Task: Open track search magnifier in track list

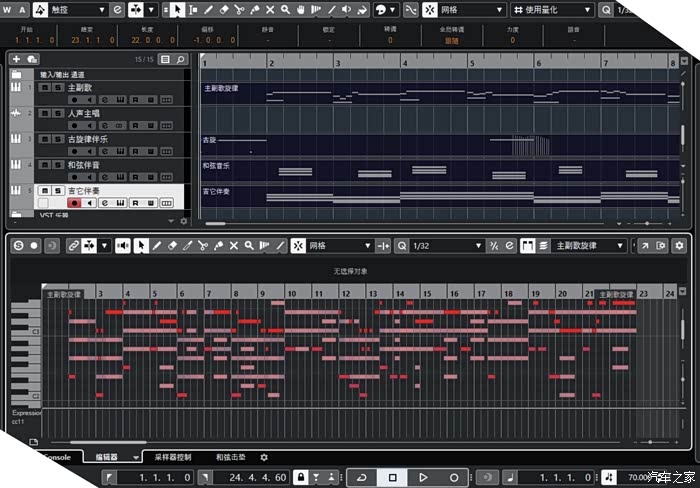Action: (182, 59)
